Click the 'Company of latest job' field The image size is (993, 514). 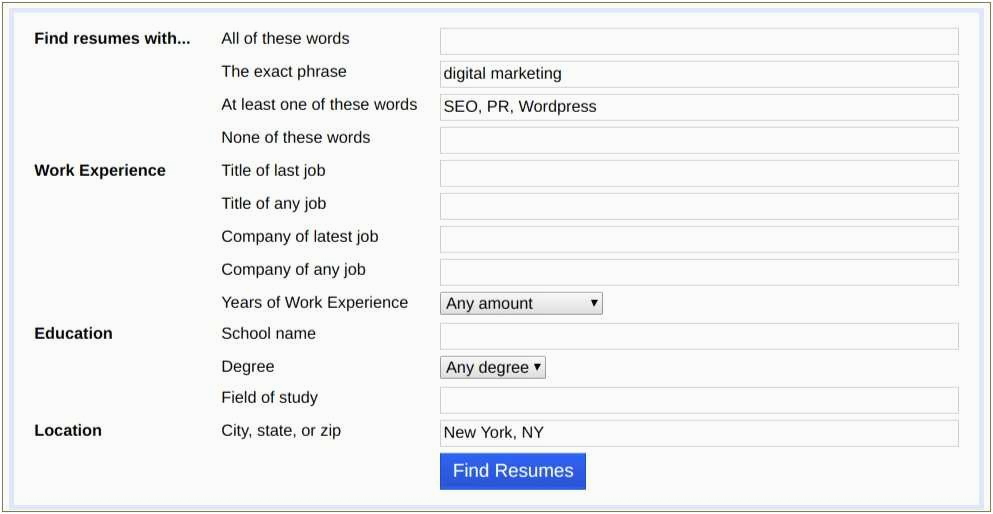[699, 239]
